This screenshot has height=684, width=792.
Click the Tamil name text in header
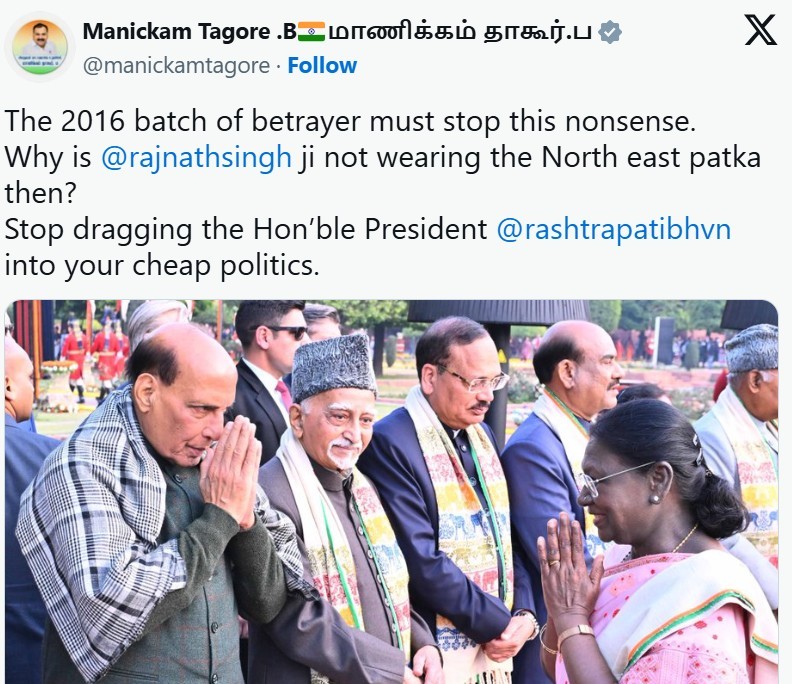pyautogui.click(x=460, y=32)
